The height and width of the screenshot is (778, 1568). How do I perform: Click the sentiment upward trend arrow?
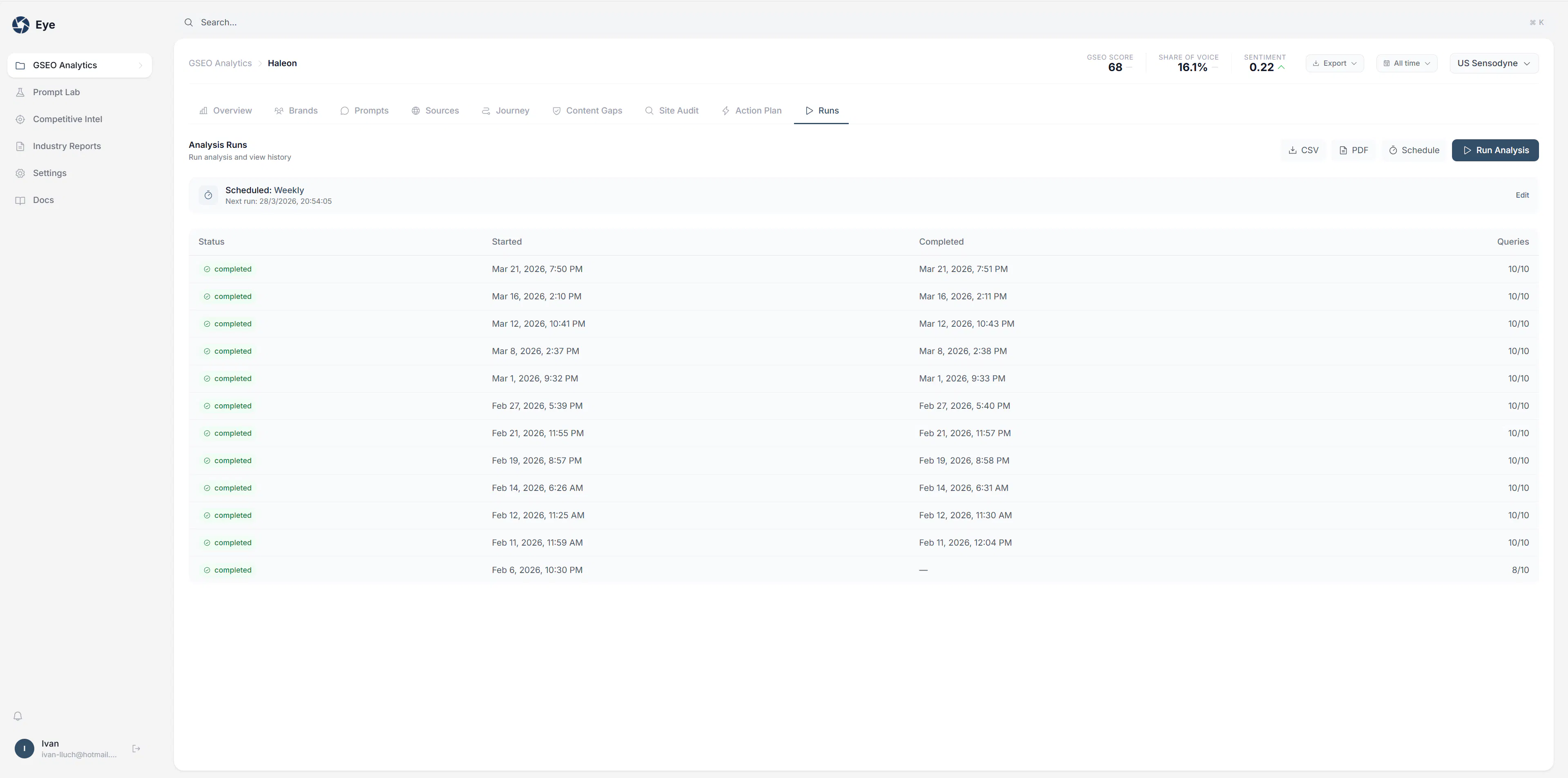coord(1281,67)
